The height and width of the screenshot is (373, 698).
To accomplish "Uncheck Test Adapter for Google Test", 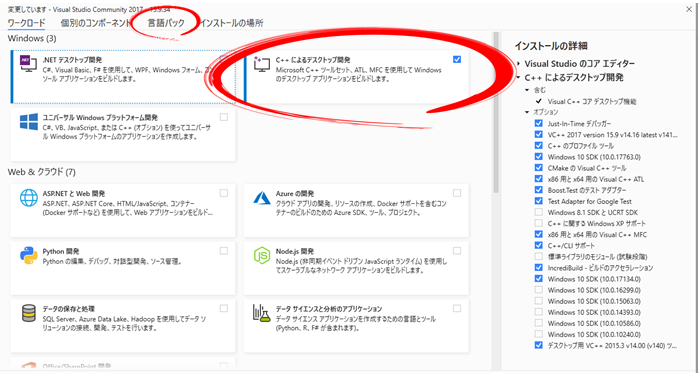I will pos(539,201).
